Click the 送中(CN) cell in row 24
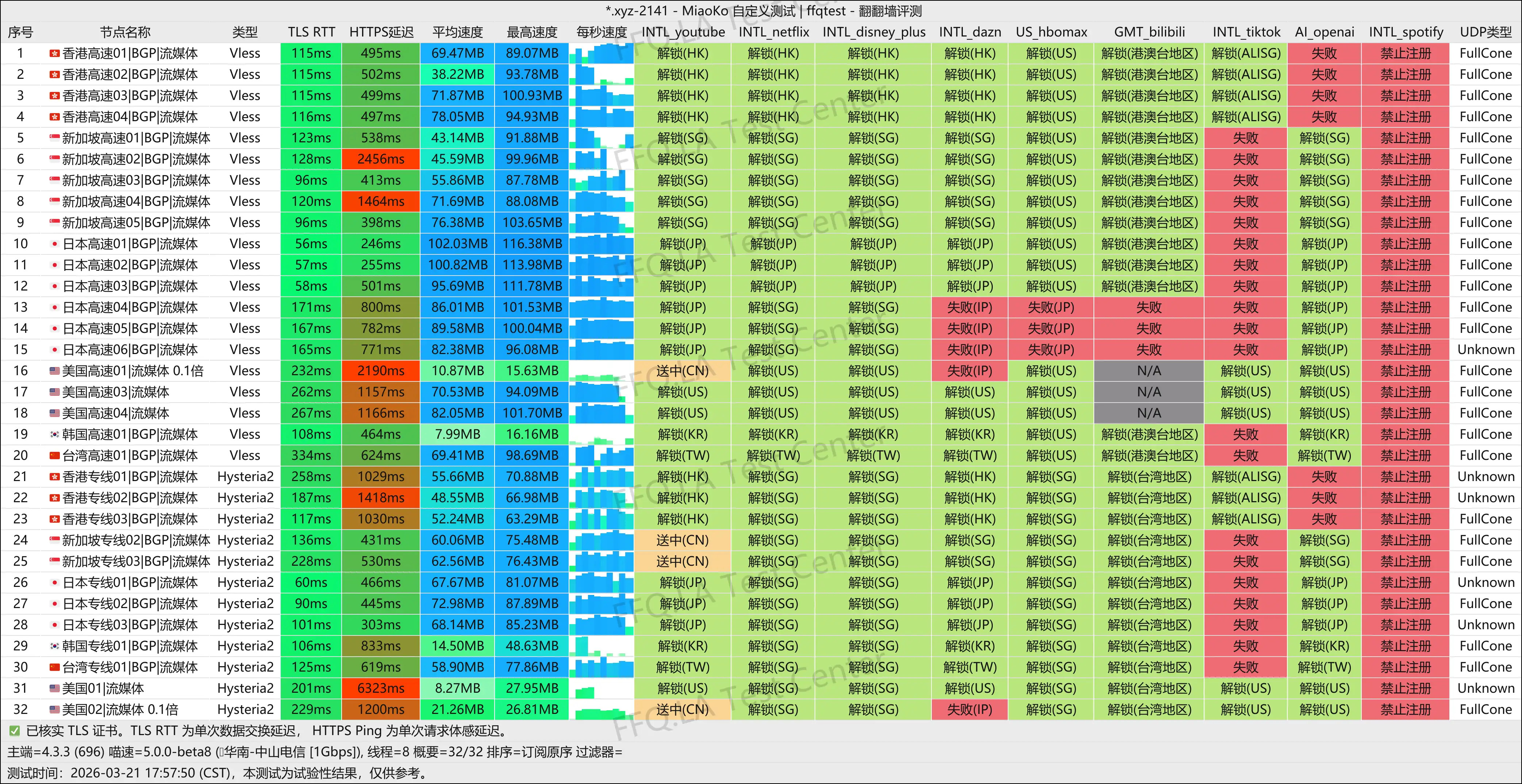The image size is (1522, 784). (x=682, y=540)
